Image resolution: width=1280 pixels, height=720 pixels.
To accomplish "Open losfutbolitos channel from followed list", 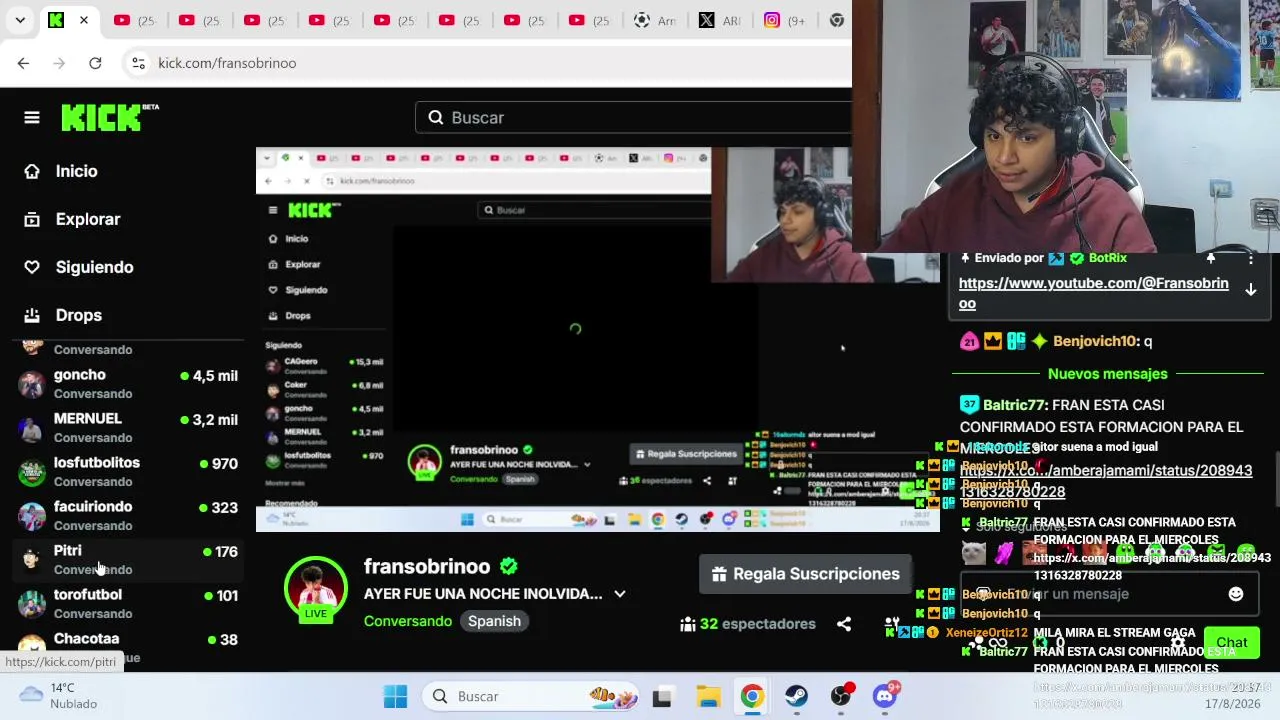I will click(x=128, y=472).
